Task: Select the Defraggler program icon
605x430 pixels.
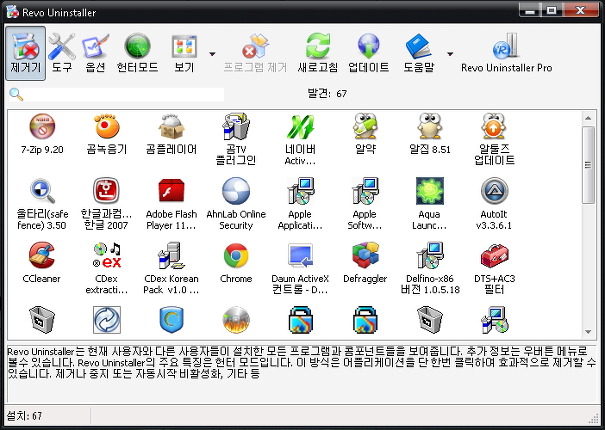Action: pyautogui.click(x=365, y=255)
